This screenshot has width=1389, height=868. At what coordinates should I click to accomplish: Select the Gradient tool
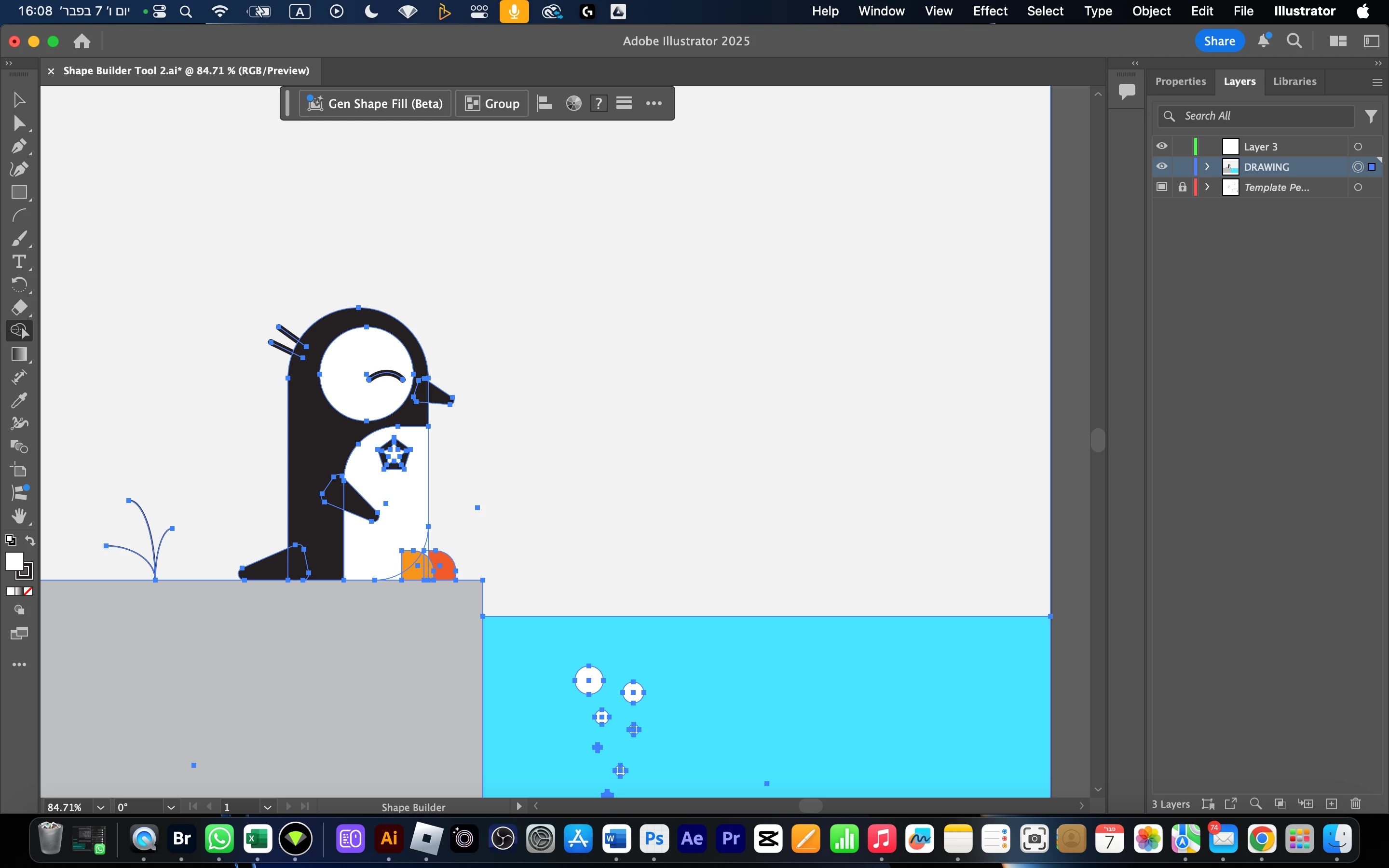click(x=18, y=354)
